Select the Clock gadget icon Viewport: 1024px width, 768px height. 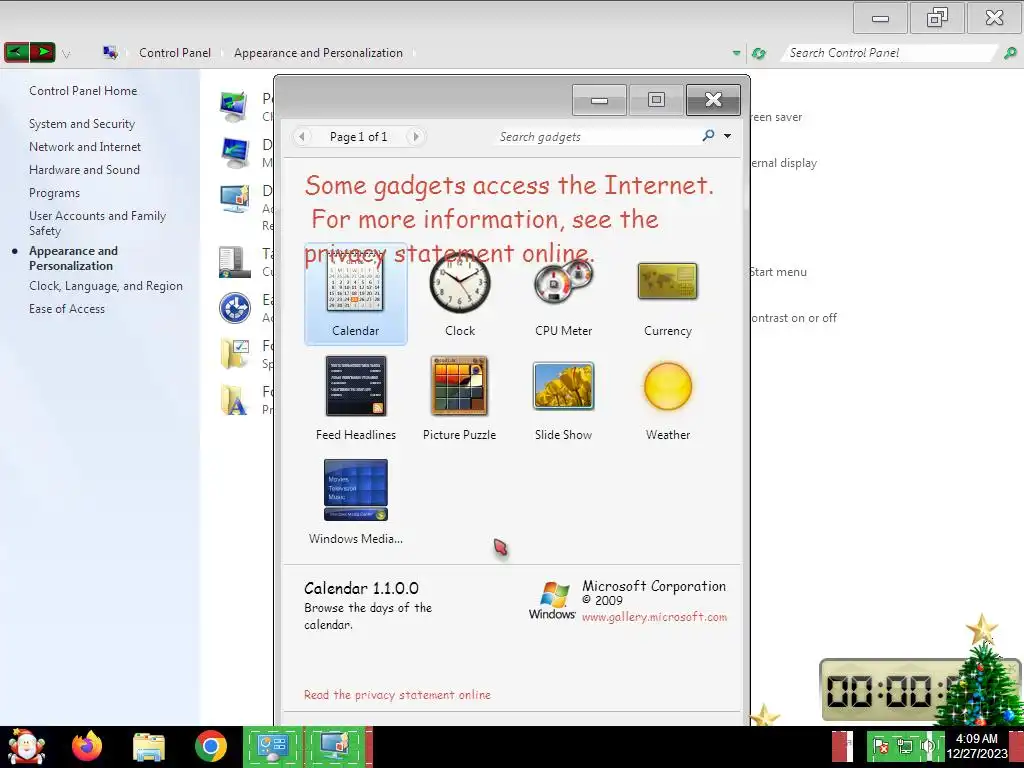460,283
